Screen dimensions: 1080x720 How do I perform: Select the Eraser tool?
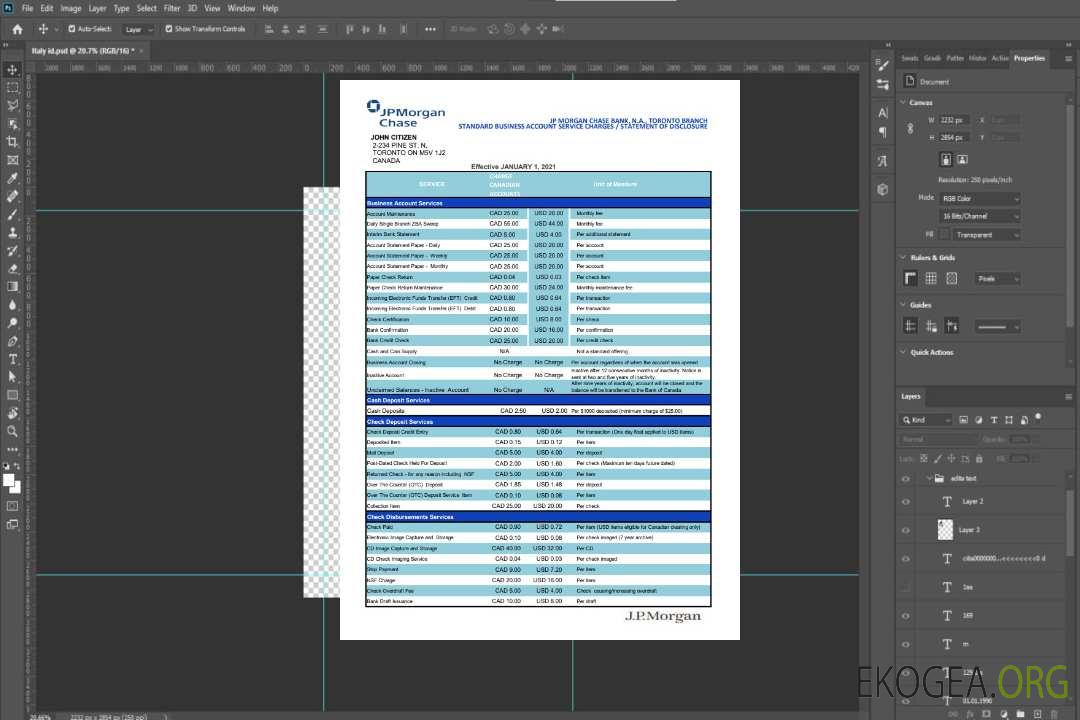tap(12, 269)
